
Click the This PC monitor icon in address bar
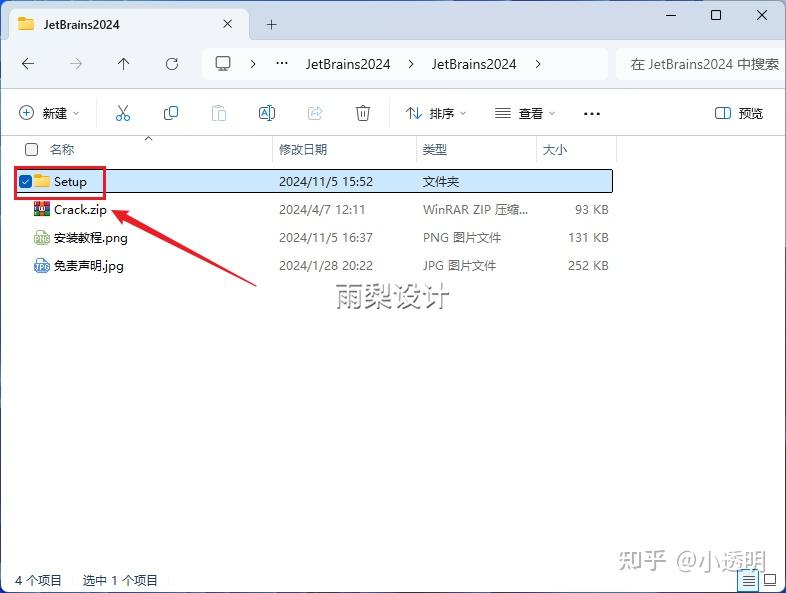click(223, 64)
